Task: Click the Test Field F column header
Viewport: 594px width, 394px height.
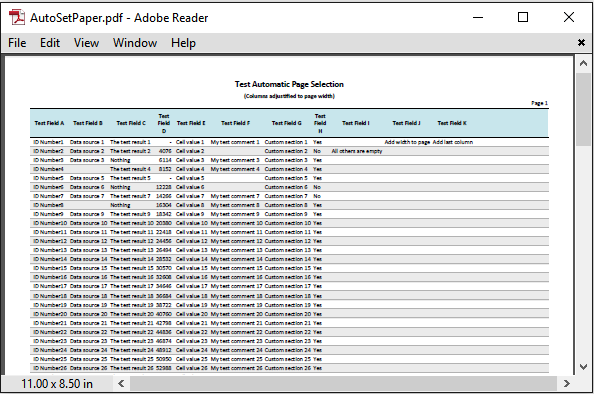Action: [x=236, y=123]
